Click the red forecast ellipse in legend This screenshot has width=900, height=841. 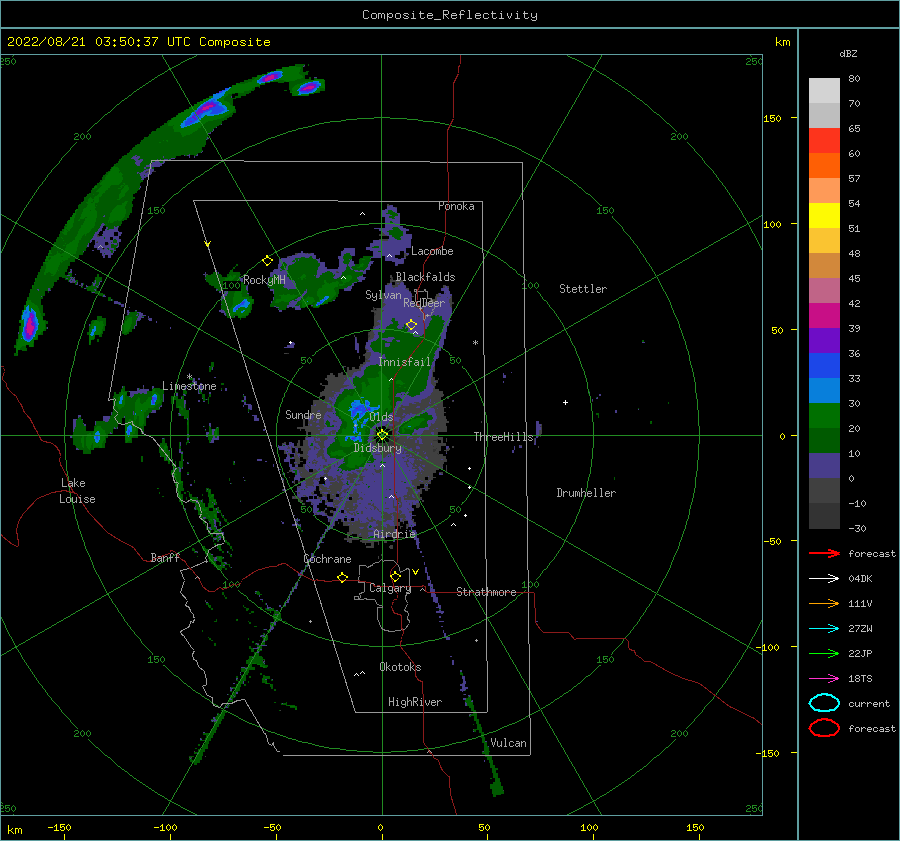point(824,728)
